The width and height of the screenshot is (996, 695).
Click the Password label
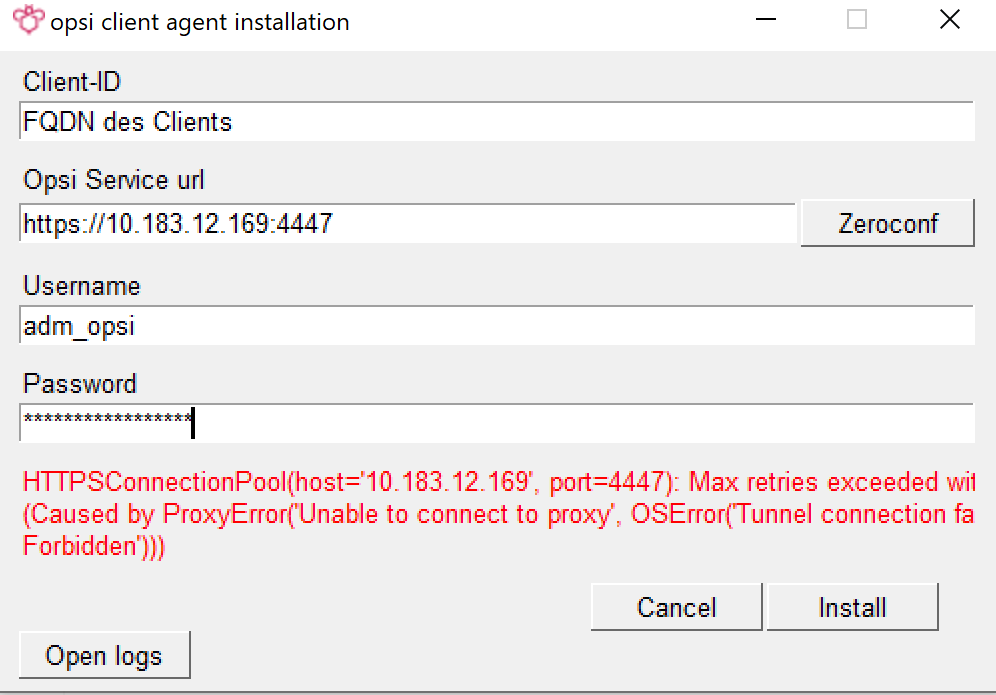point(80,384)
